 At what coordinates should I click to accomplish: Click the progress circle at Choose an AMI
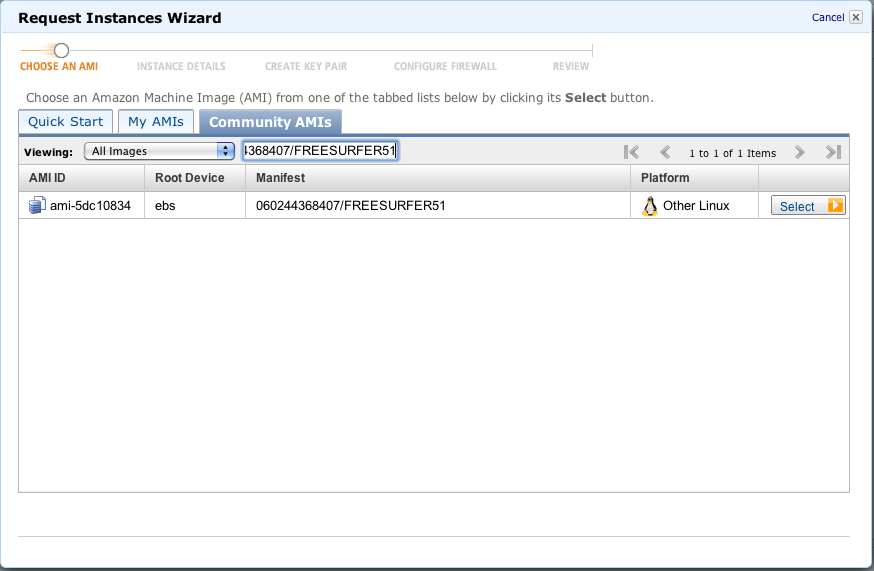point(61,50)
